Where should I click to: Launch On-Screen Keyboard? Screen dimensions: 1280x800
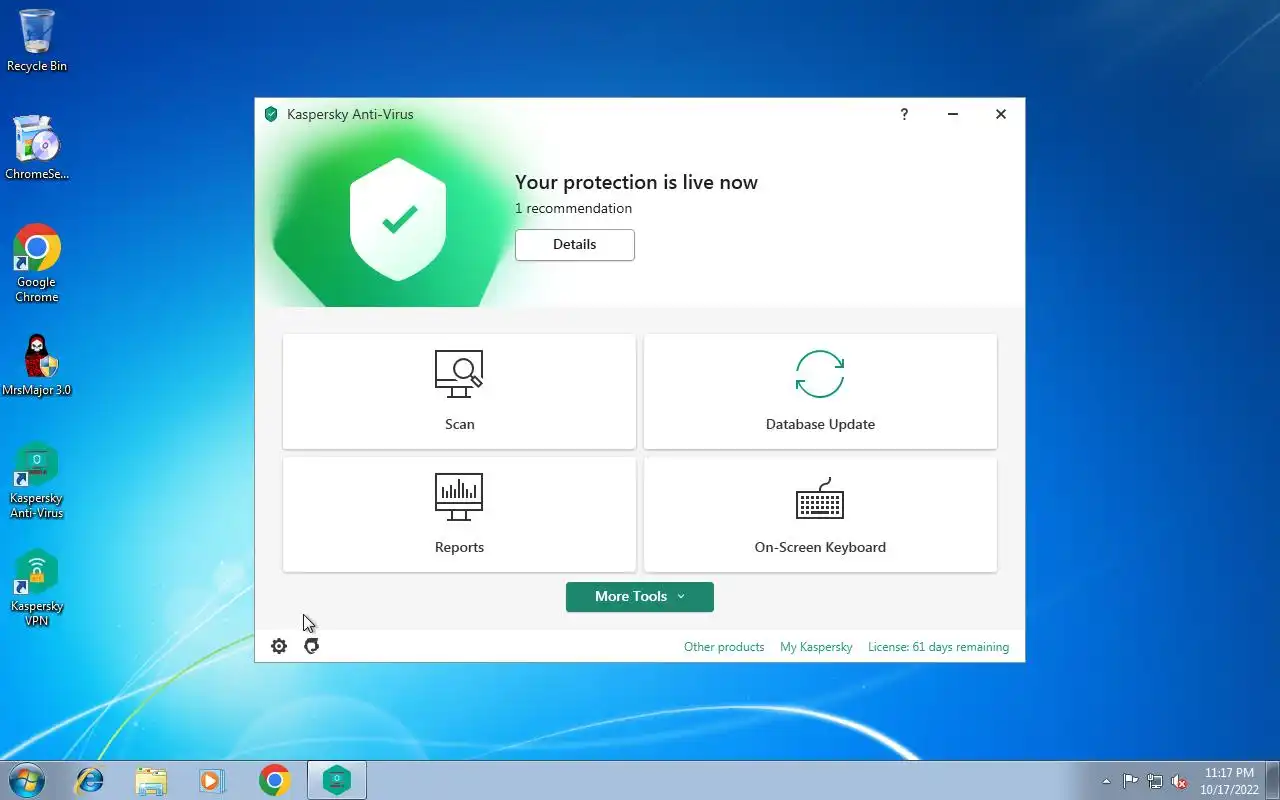[820, 514]
